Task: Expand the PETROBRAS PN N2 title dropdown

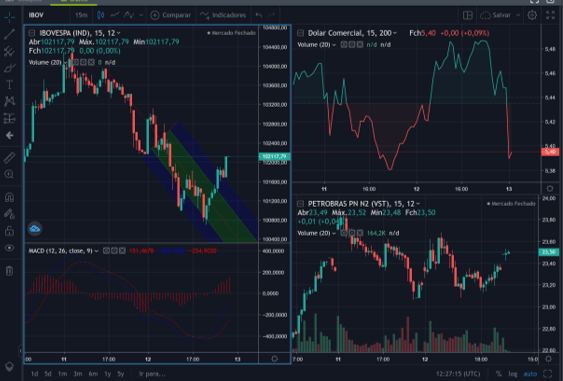Action: [418, 204]
